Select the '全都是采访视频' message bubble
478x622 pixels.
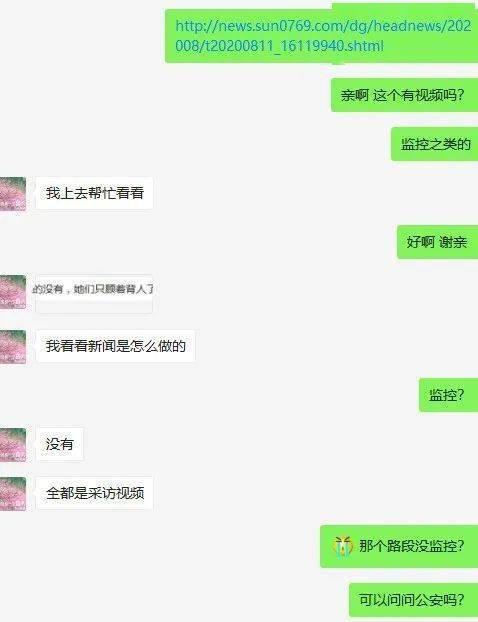click(94, 493)
